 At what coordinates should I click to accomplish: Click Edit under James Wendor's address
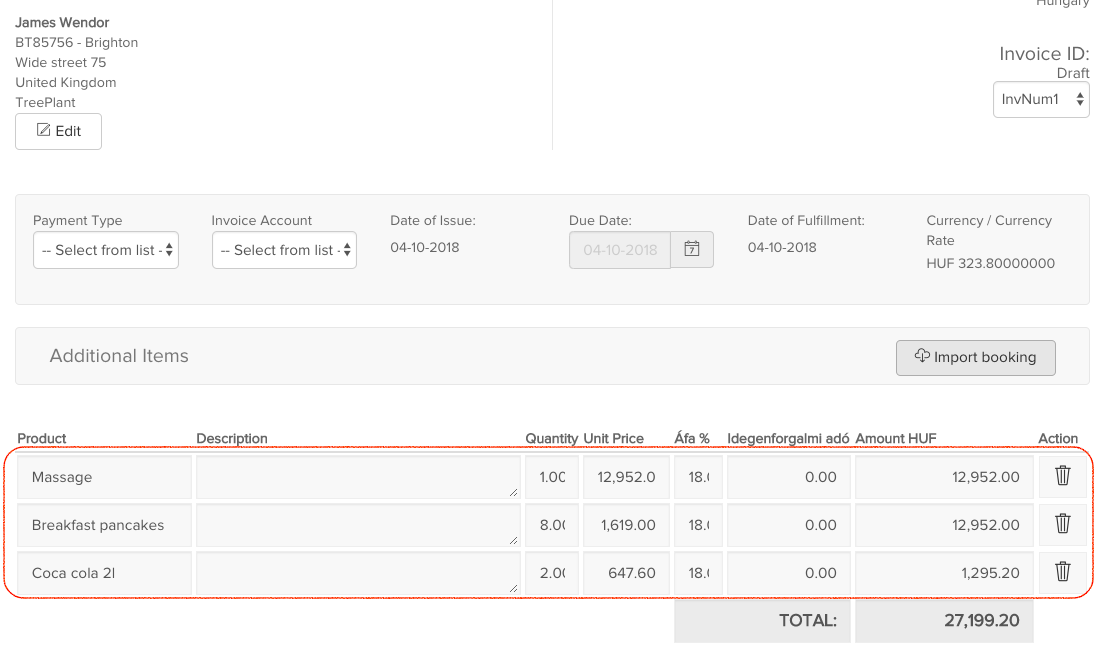point(58,131)
